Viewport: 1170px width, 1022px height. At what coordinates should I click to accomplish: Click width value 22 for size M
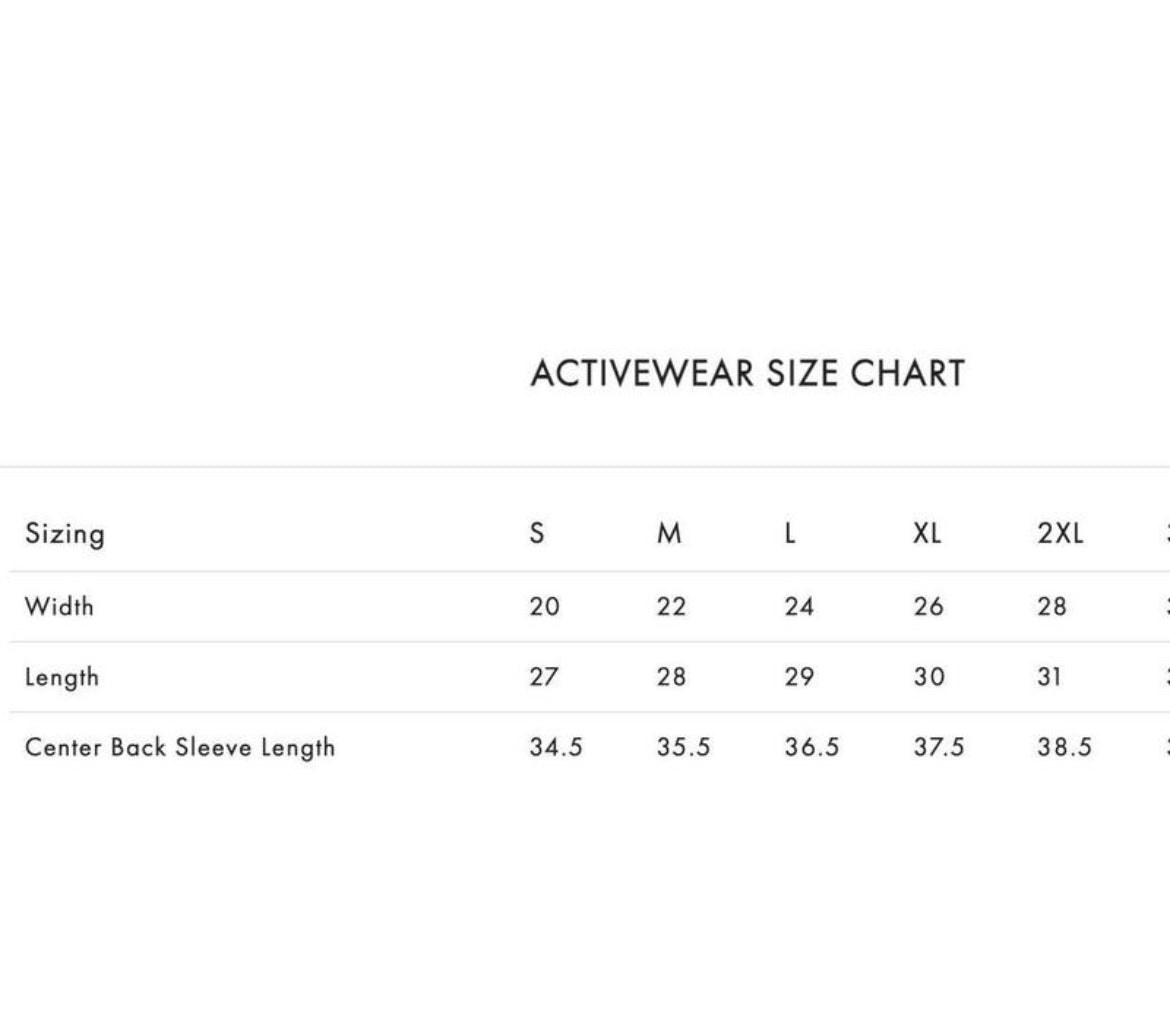pyautogui.click(x=672, y=606)
